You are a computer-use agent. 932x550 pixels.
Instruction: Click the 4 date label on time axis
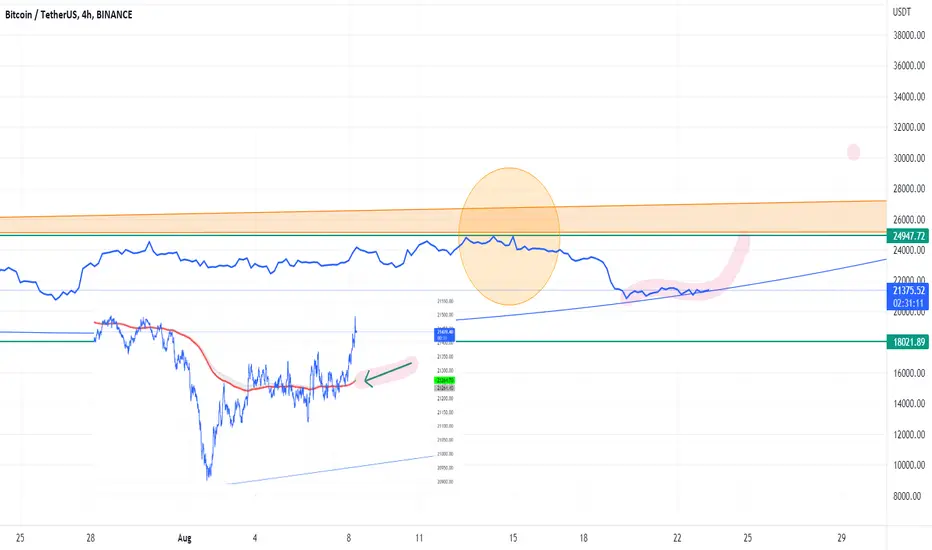coord(255,538)
